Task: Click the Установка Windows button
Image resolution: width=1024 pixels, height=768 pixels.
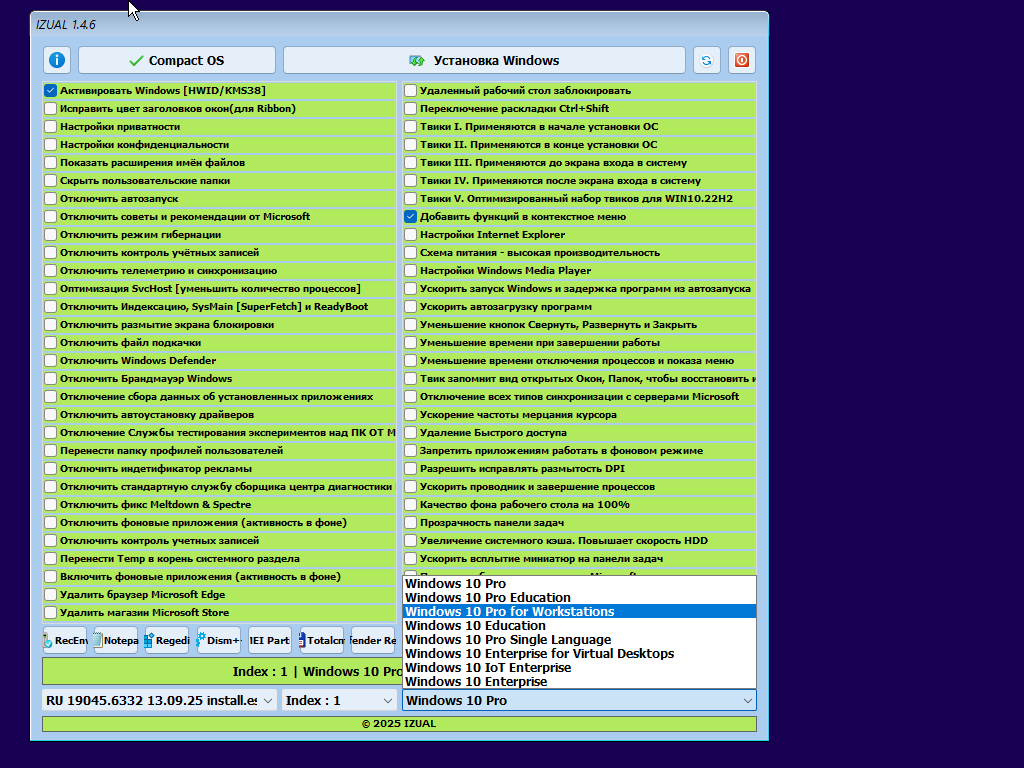Action: [x=484, y=60]
